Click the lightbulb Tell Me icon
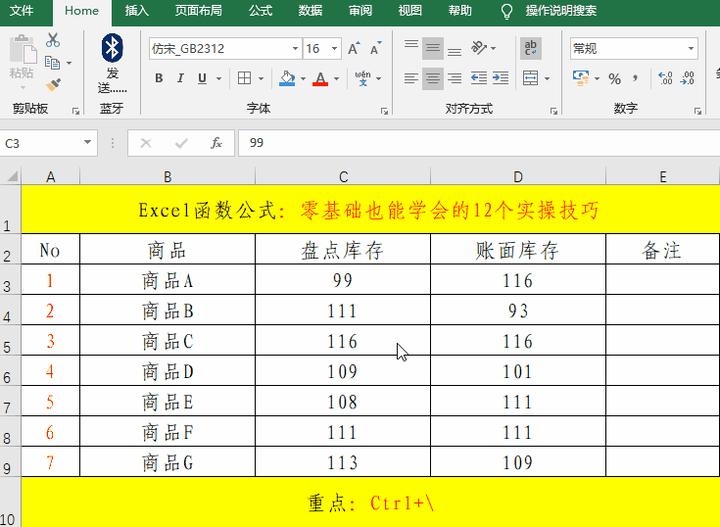This screenshot has width=720, height=527. (x=506, y=11)
